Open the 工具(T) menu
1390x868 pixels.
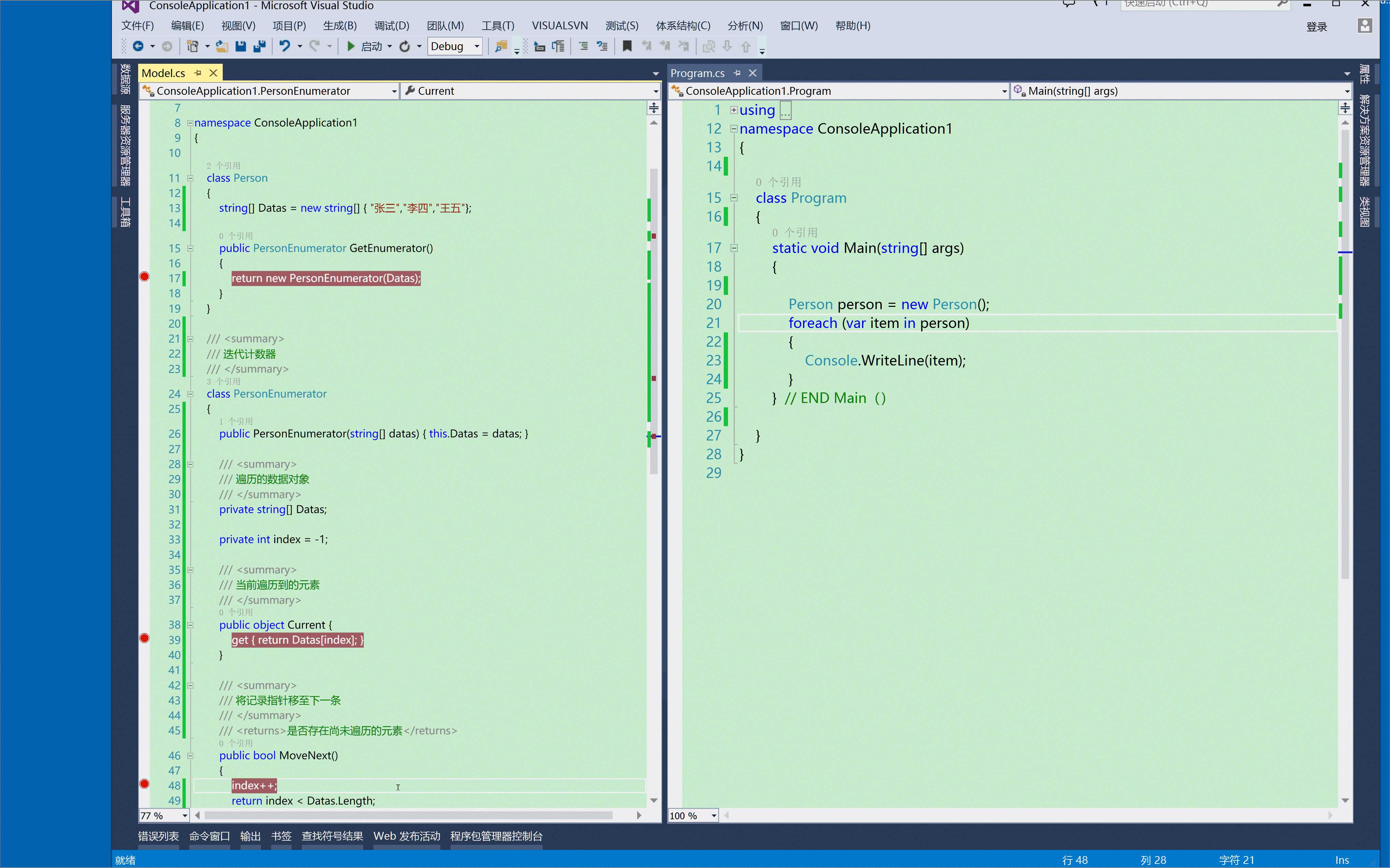[498, 26]
